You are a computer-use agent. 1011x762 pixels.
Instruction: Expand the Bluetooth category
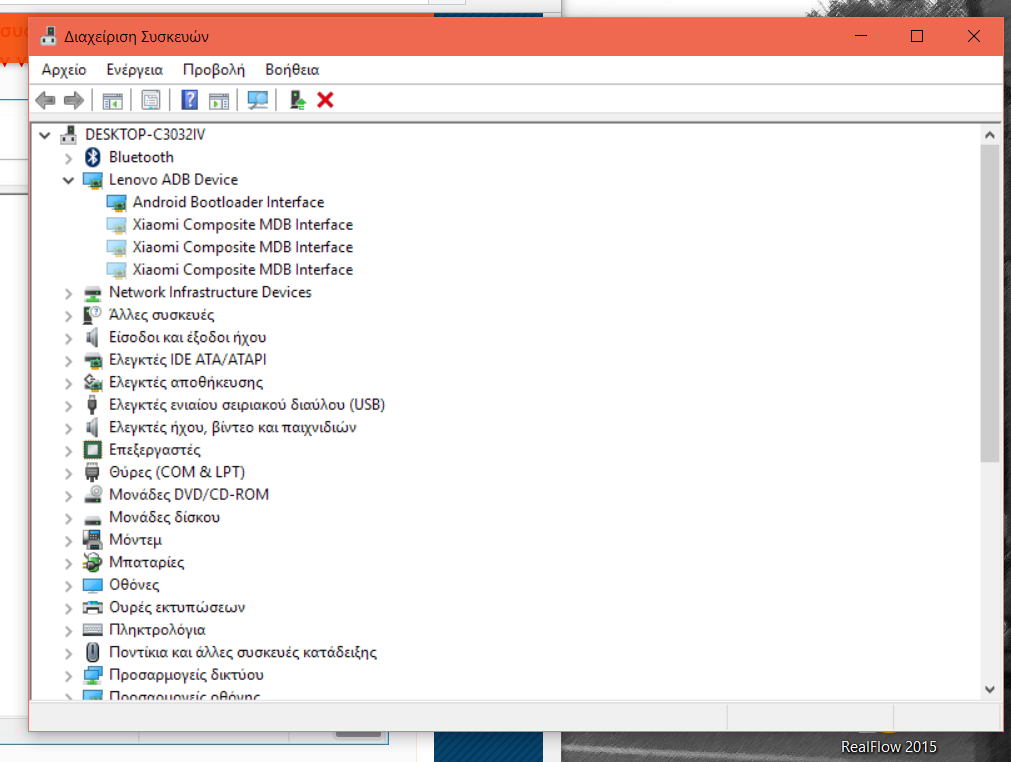click(x=68, y=158)
